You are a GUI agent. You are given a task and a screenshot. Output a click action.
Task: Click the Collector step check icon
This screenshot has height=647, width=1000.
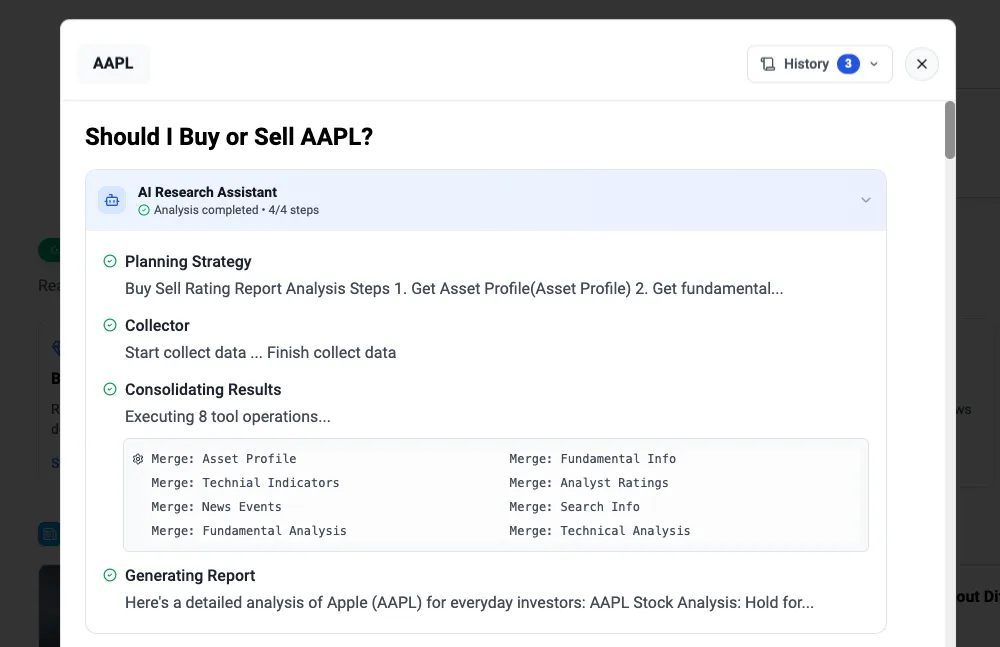(x=110, y=326)
